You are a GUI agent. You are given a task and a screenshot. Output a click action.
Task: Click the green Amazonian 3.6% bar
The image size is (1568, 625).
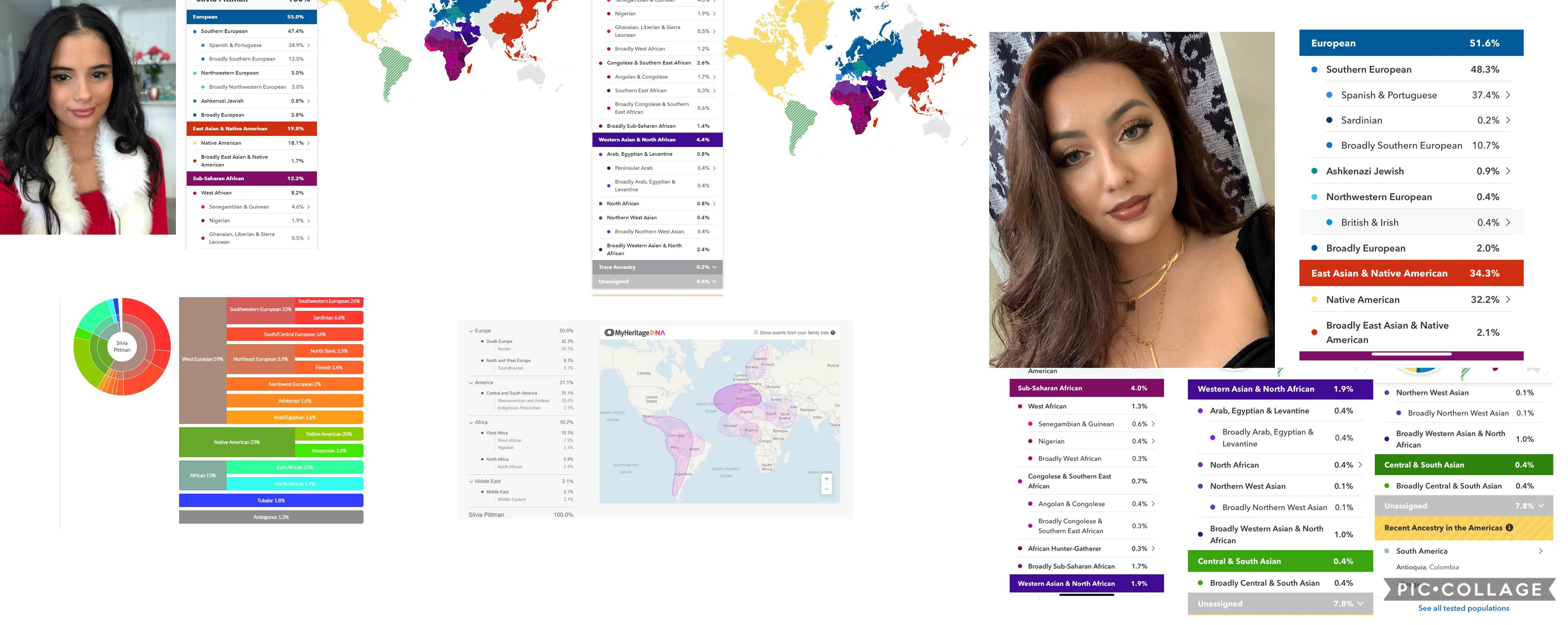[x=329, y=451]
